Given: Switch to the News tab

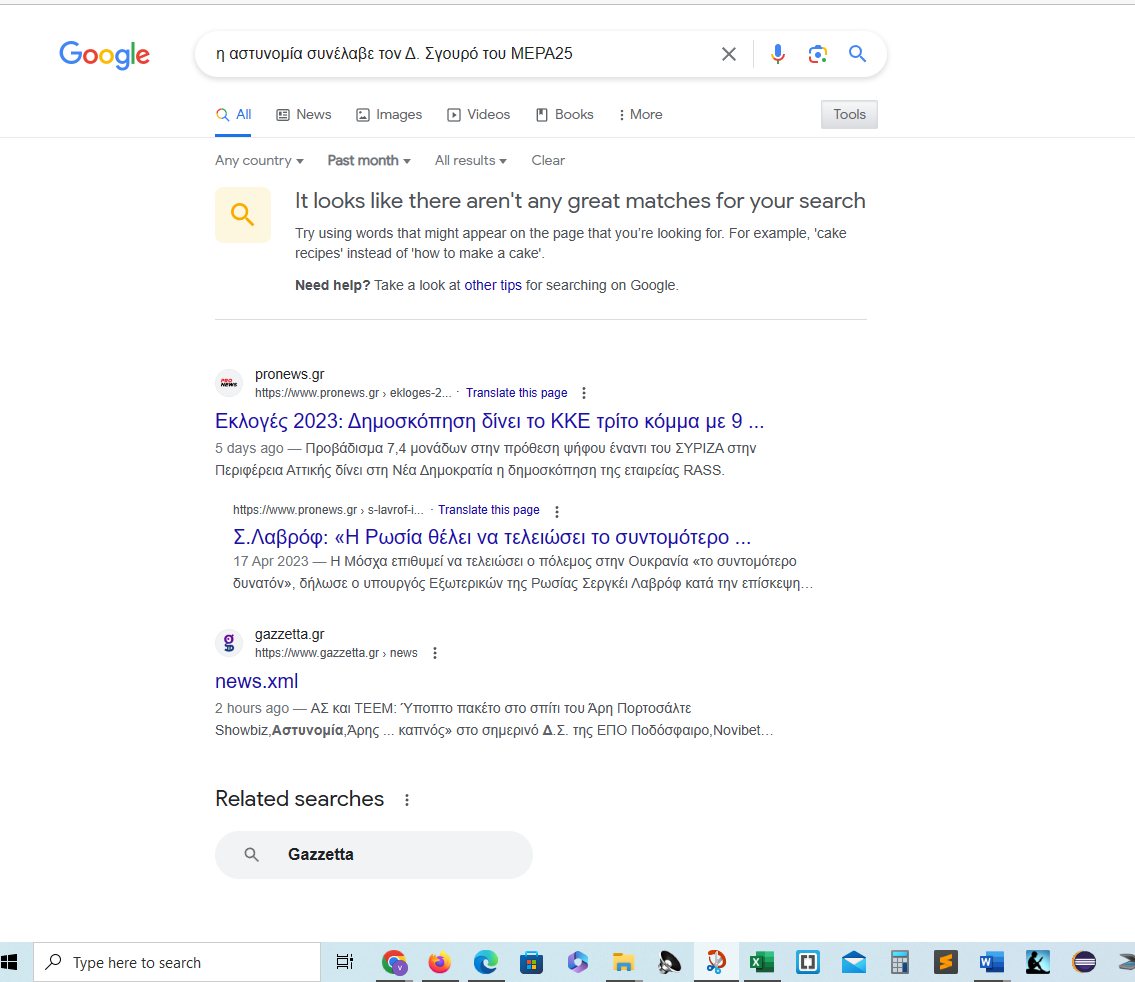Looking at the screenshot, I should coord(304,114).
